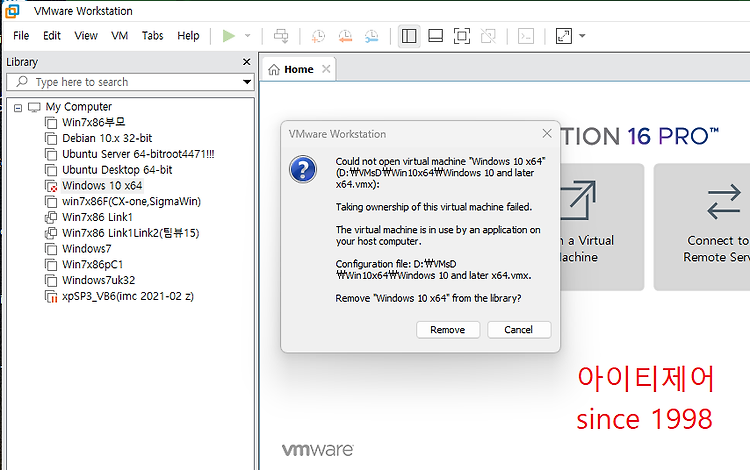750x470 pixels.
Task: Open the Help menu
Action: pyautogui.click(x=188, y=36)
